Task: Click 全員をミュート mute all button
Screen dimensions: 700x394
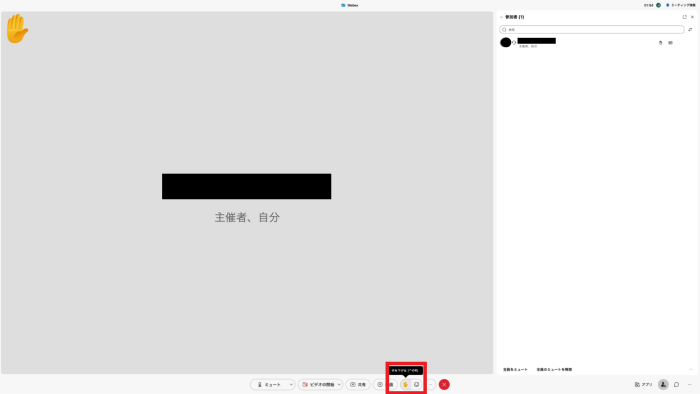Action: click(515, 369)
